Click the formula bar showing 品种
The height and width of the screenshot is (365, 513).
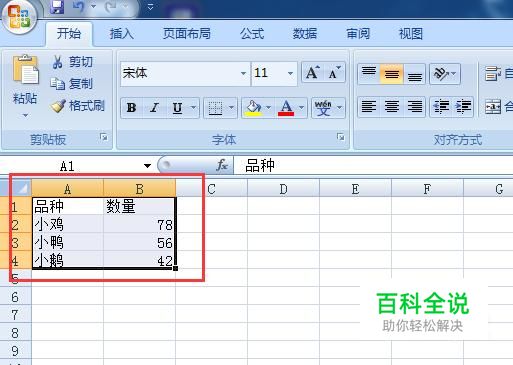click(373, 165)
